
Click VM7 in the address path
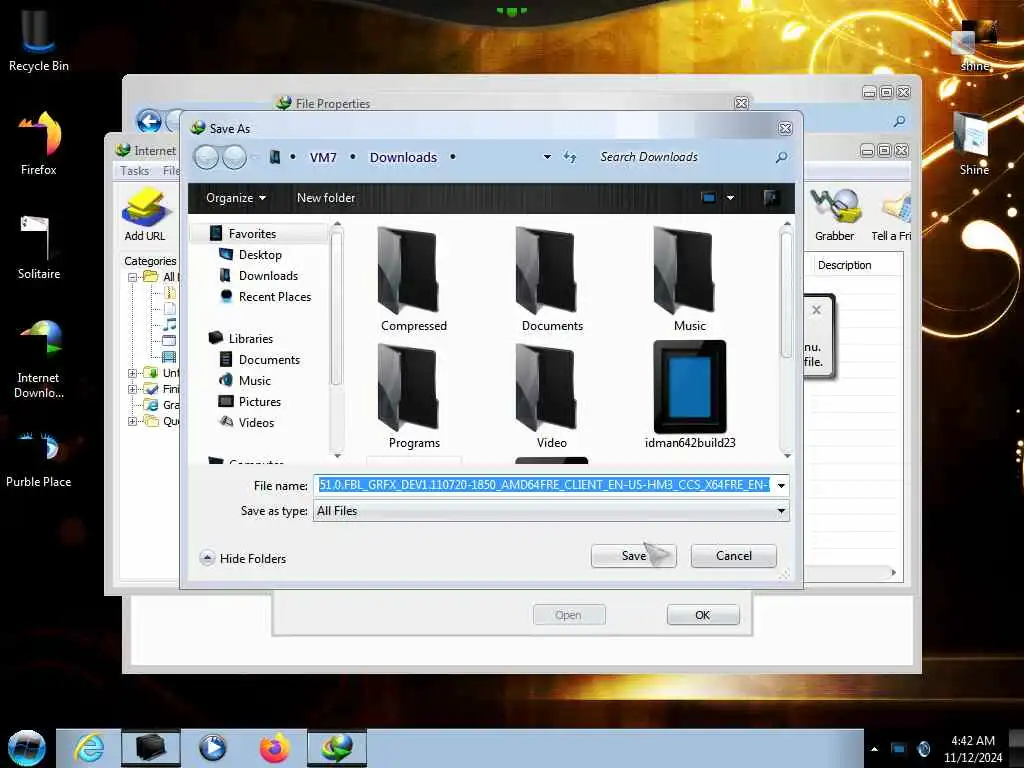pyautogui.click(x=323, y=157)
